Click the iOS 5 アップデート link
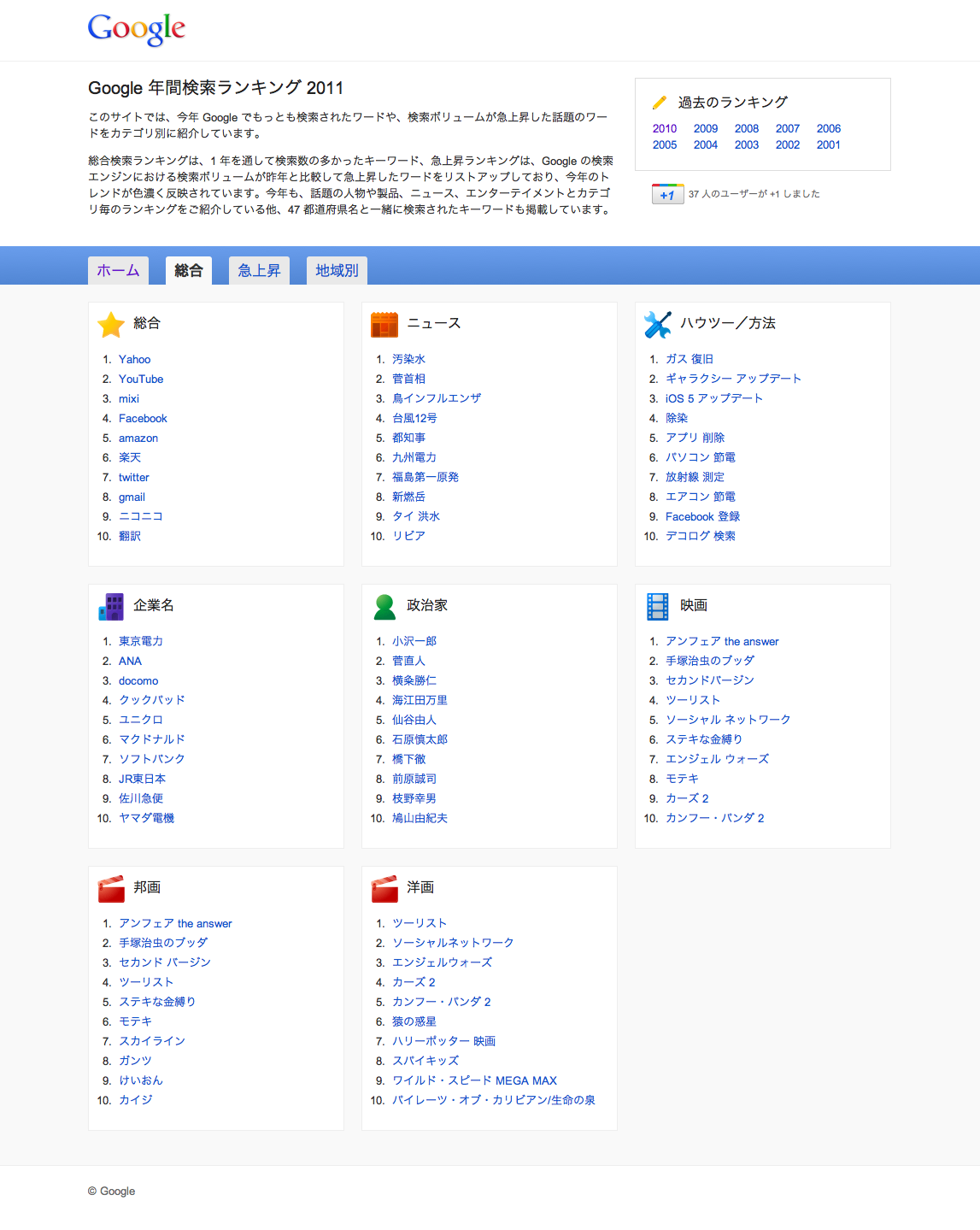Viewport: 980px width, 1230px height. (714, 399)
